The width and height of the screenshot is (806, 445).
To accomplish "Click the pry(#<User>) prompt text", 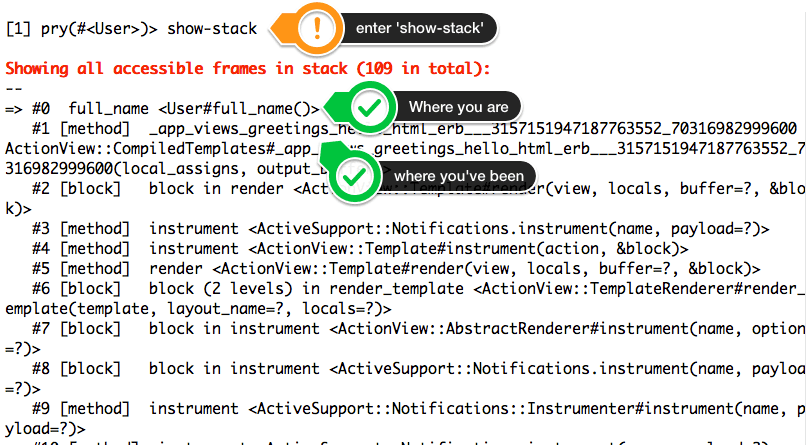I will coord(106,29).
